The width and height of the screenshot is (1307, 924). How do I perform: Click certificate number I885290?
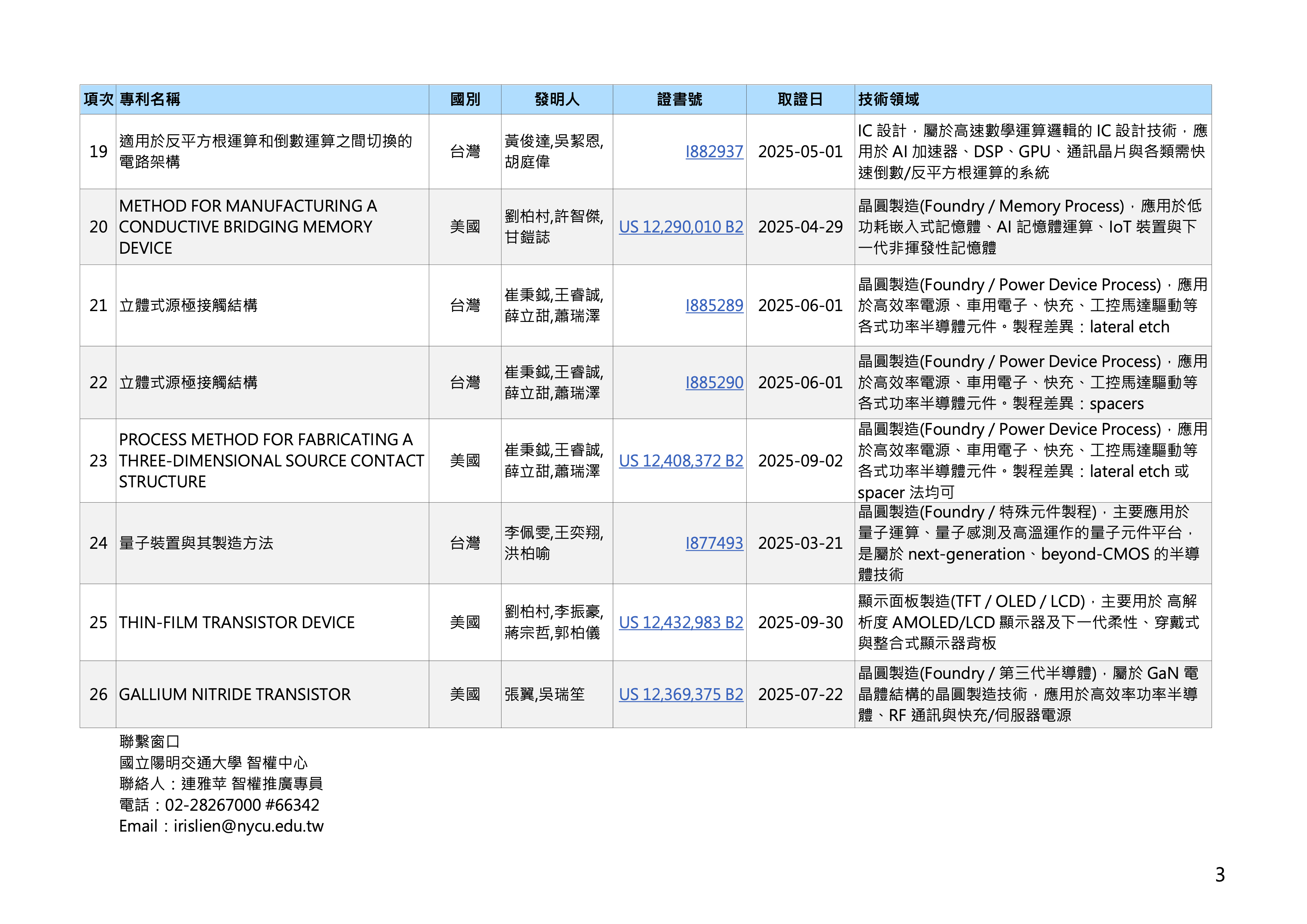[714, 383]
